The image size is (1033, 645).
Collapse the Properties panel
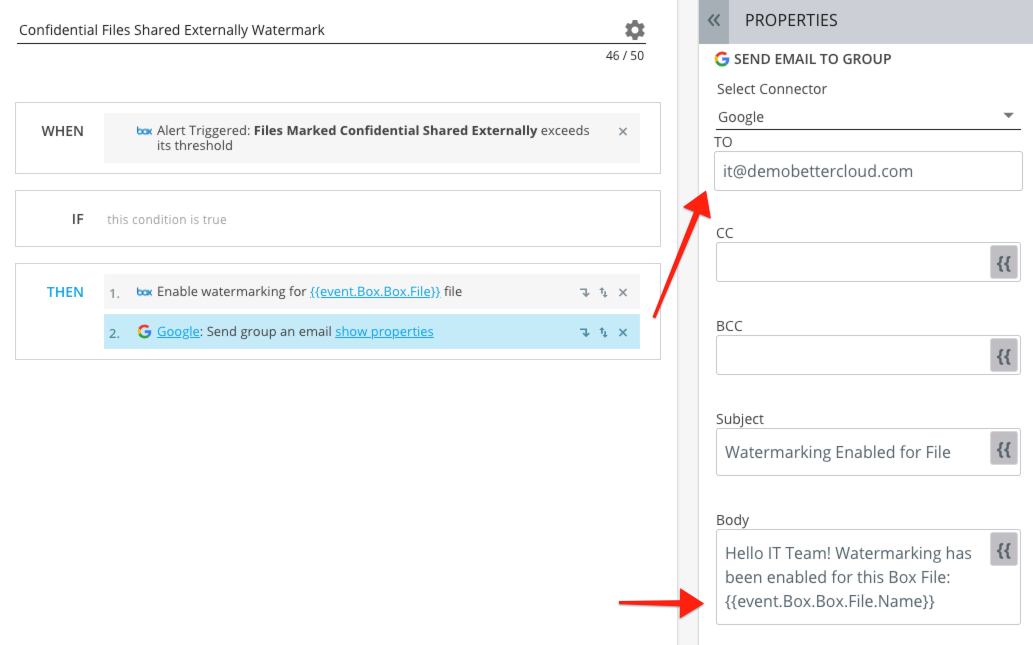[714, 20]
